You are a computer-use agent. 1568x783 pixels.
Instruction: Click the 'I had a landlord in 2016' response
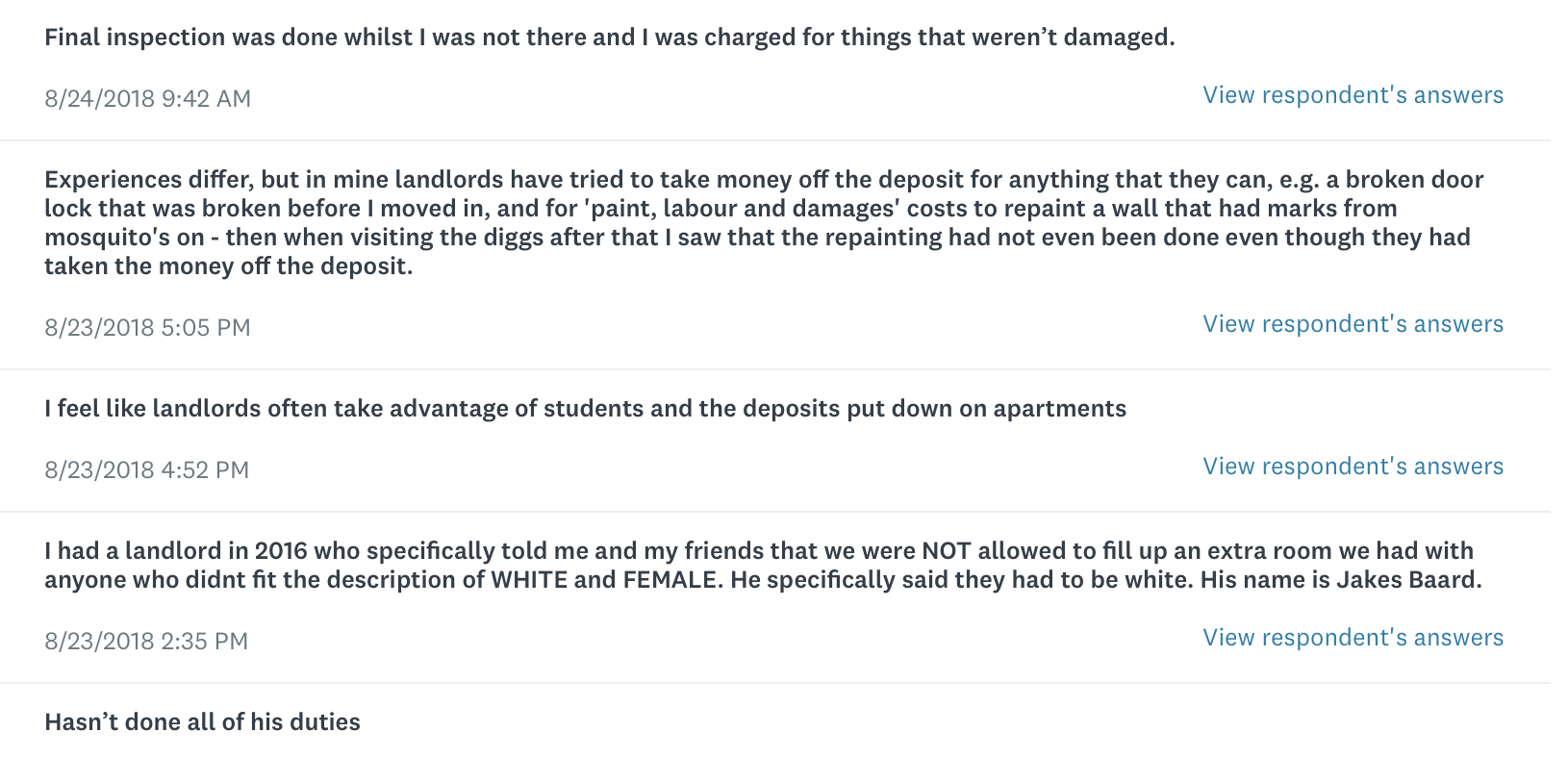tap(763, 566)
